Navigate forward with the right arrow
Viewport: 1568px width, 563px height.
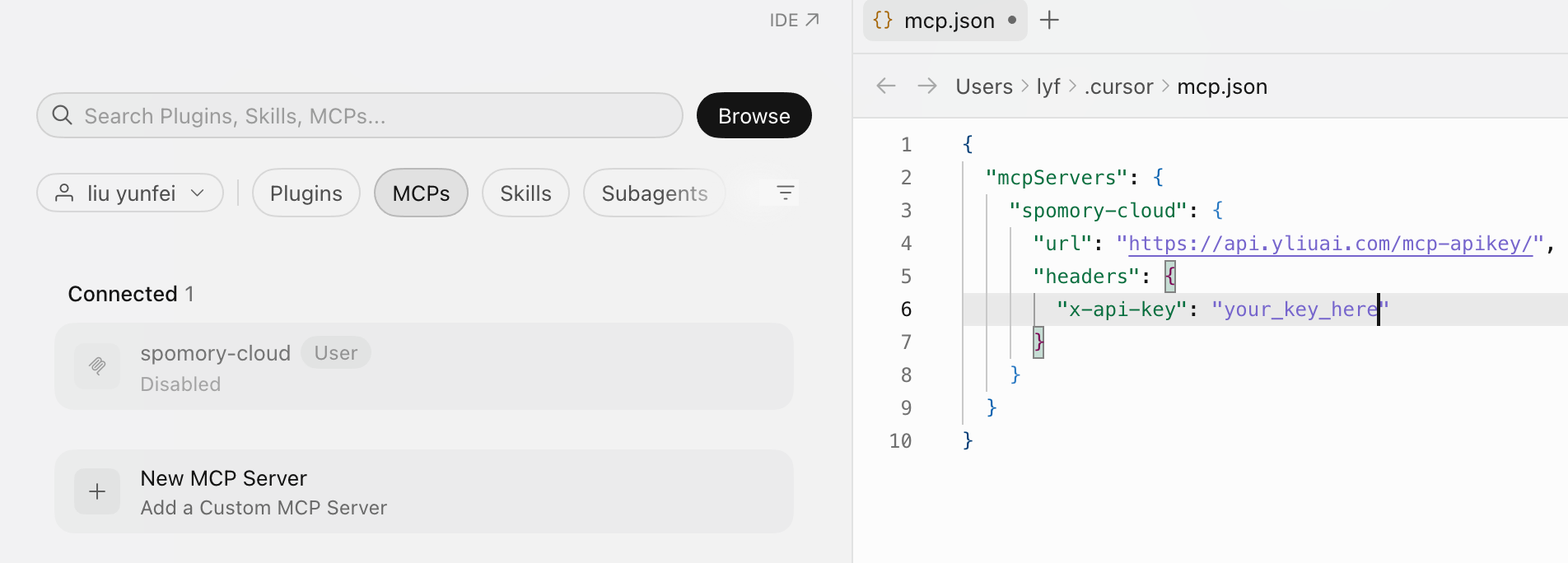[927, 86]
